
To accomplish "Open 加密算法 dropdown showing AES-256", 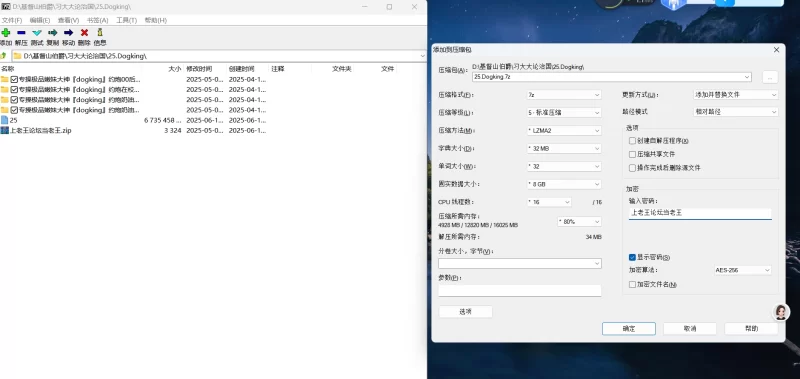I will click(x=742, y=270).
